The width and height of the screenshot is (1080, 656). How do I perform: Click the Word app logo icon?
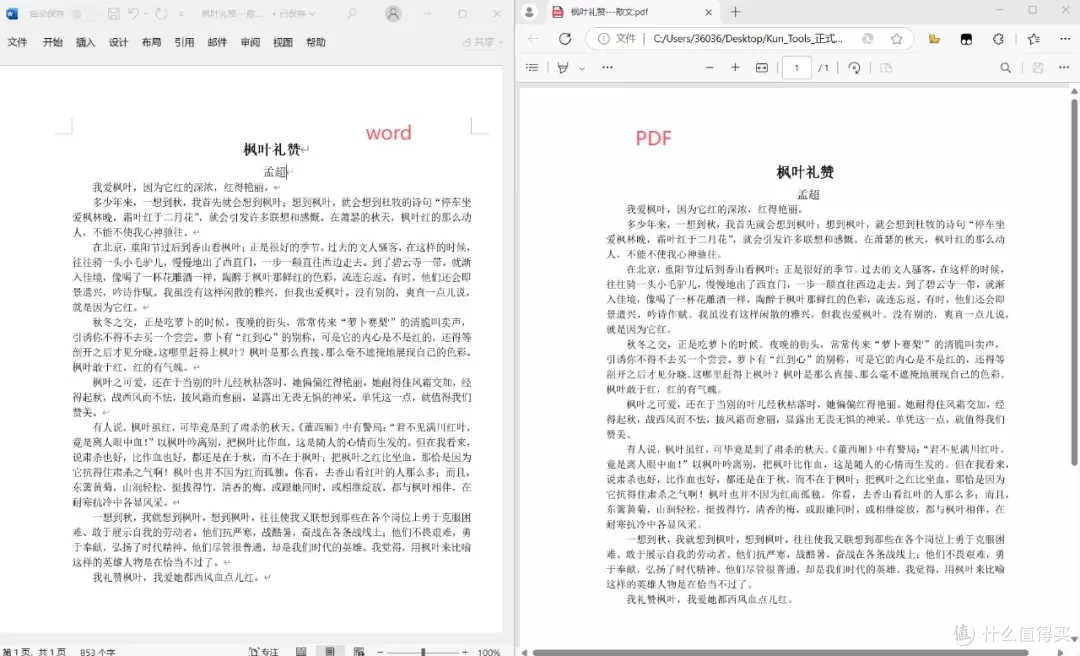[x=12, y=13]
